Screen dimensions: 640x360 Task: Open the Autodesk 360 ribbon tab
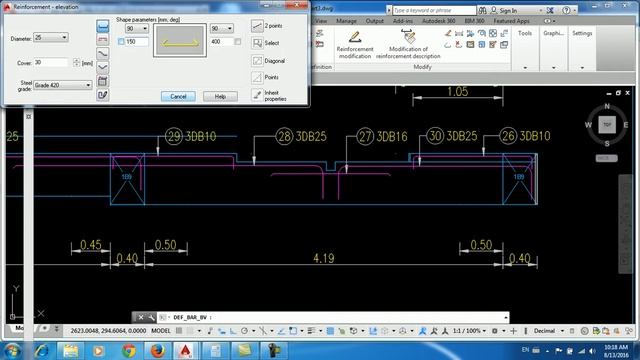tap(439, 21)
